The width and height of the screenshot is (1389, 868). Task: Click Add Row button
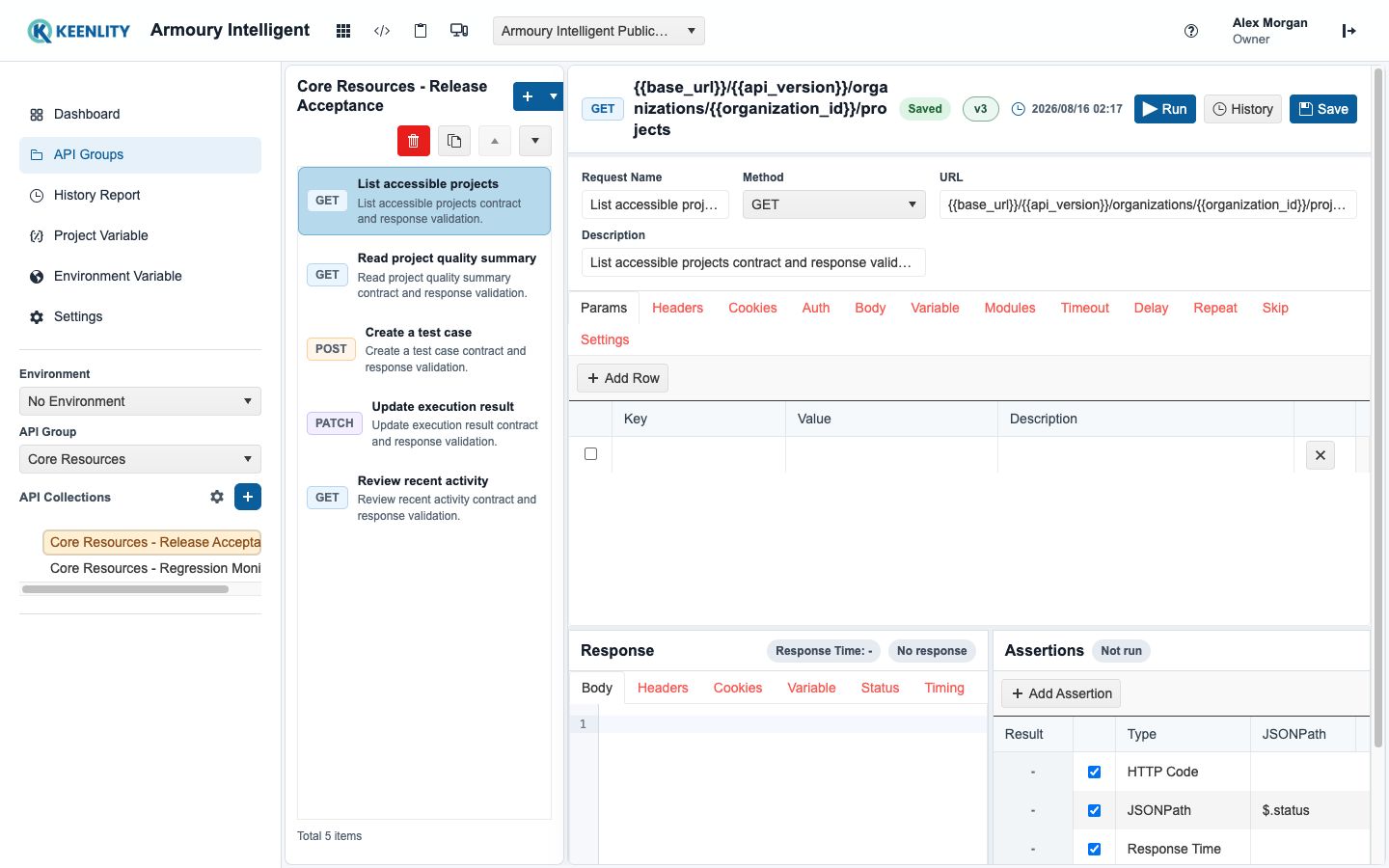[623, 378]
